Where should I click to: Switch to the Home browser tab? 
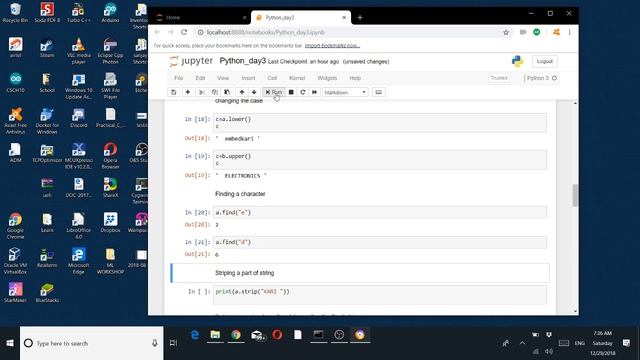point(200,18)
